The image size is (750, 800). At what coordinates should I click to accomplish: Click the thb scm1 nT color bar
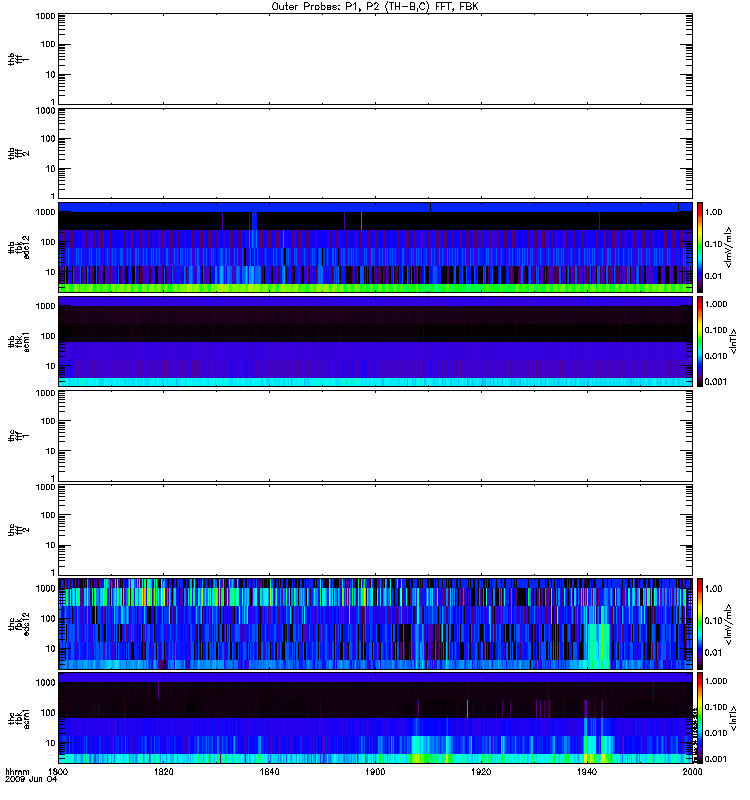[x=700, y=341]
